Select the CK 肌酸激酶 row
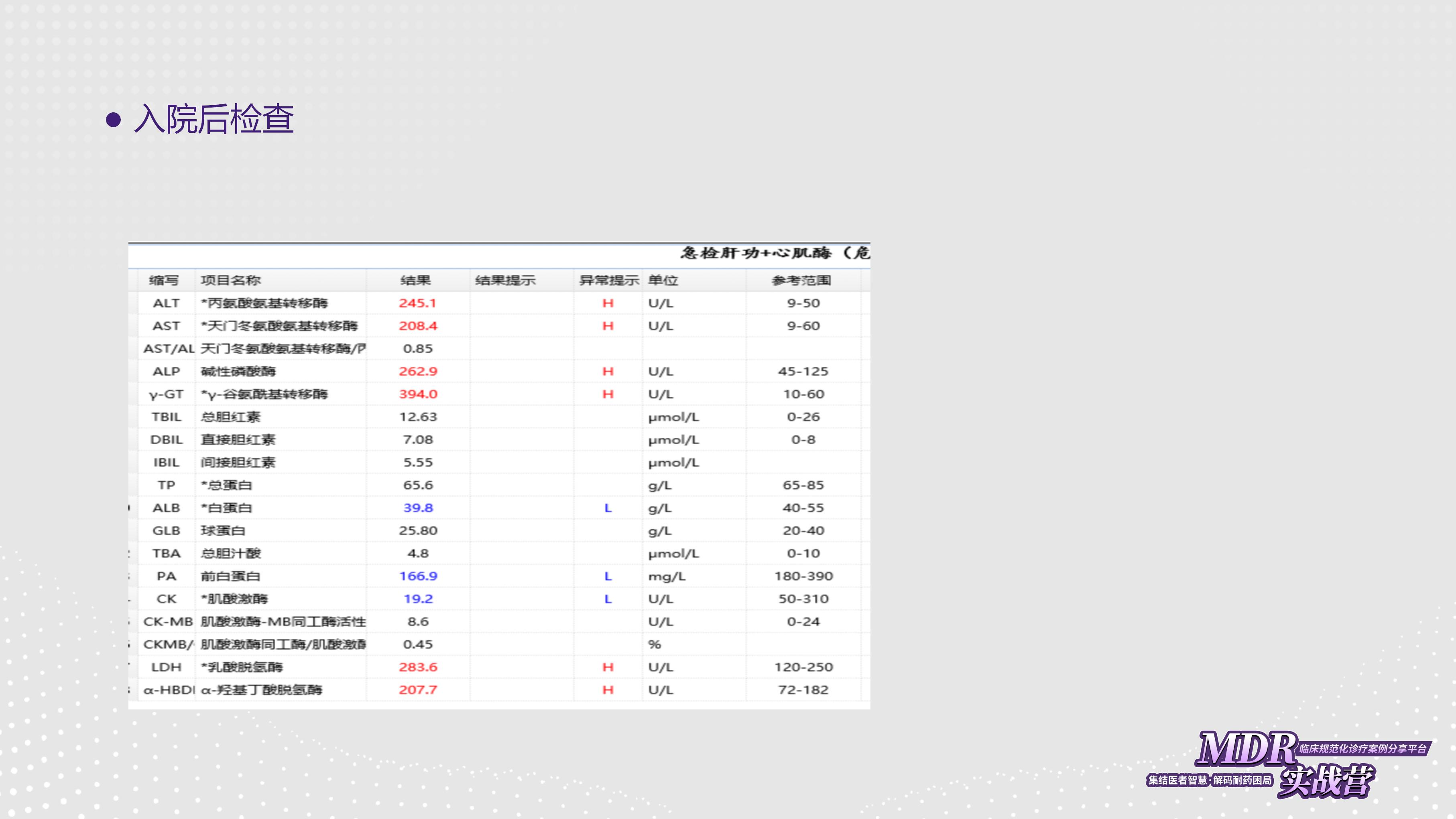Viewport: 1456px width, 819px height. point(234,599)
